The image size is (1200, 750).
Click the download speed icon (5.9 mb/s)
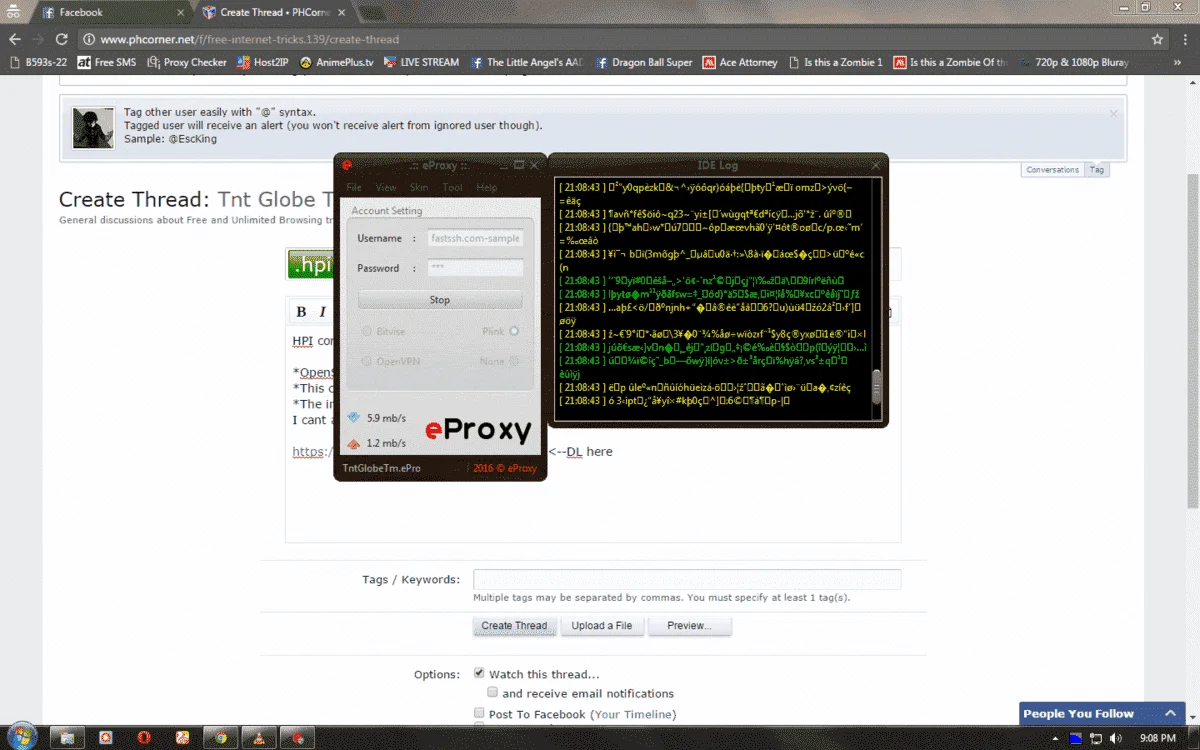click(353, 418)
